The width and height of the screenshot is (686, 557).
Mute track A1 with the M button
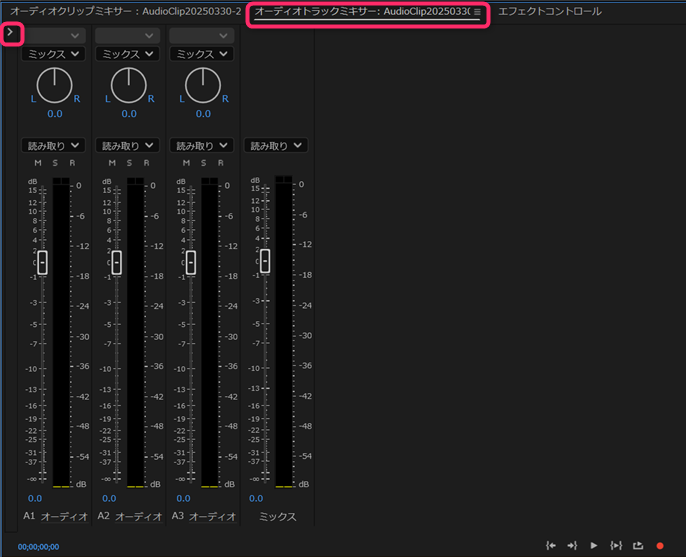[38, 162]
